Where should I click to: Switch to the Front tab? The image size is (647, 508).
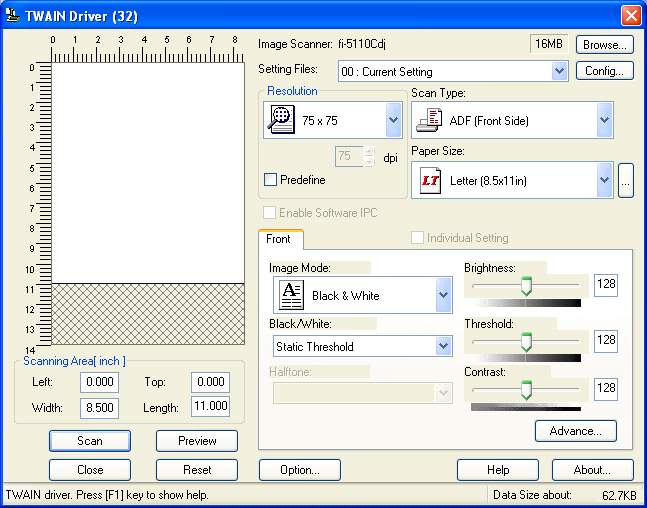[x=279, y=239]
